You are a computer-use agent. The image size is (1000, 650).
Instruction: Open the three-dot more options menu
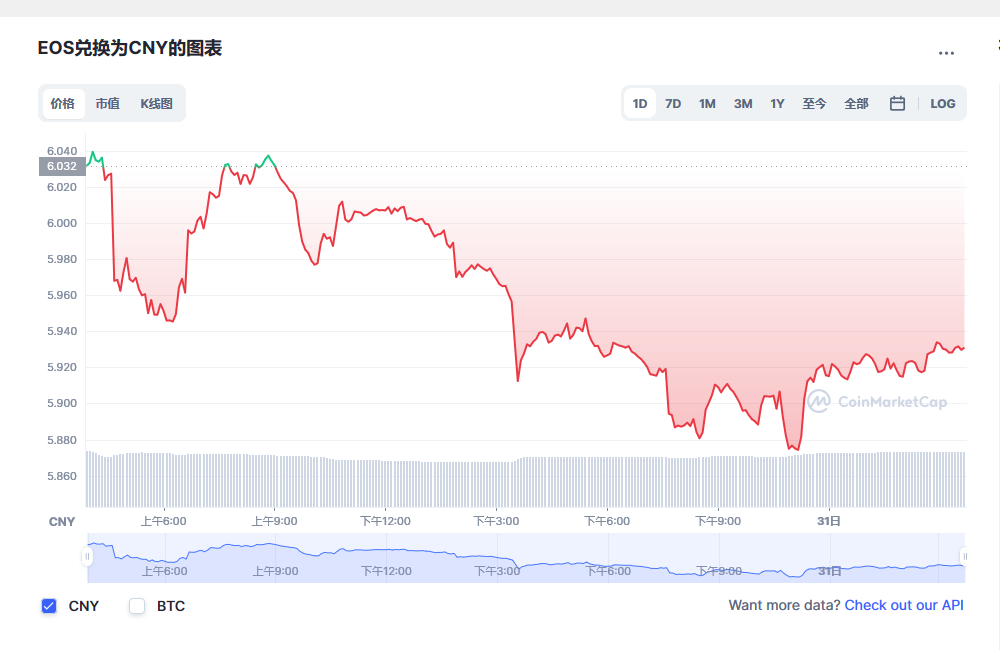pos(946,54)
